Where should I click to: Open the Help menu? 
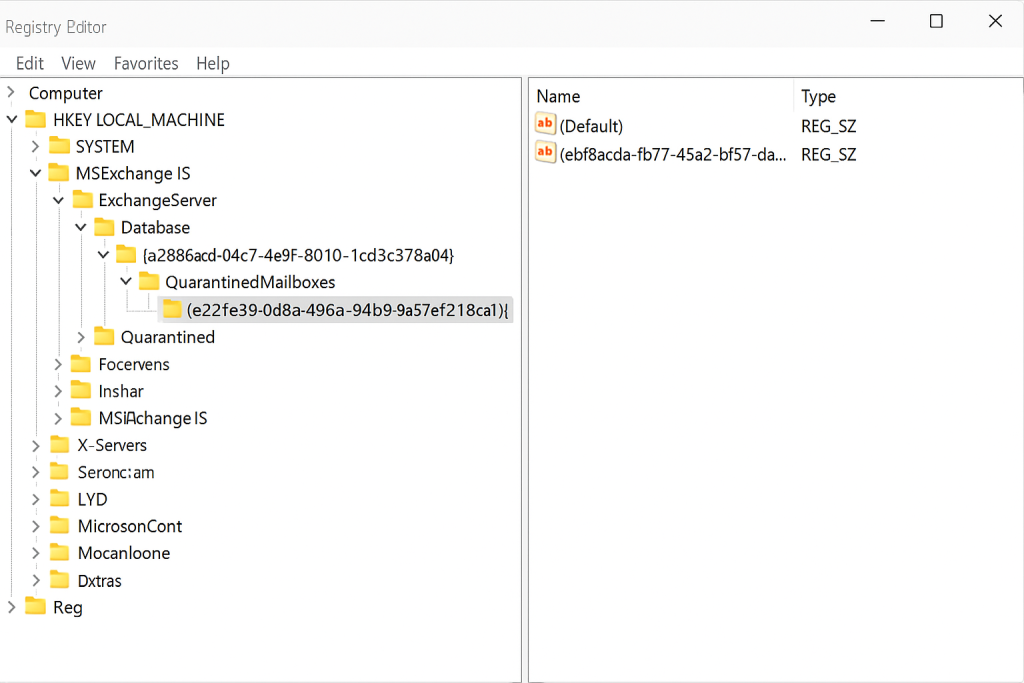[x=213, y=63]
